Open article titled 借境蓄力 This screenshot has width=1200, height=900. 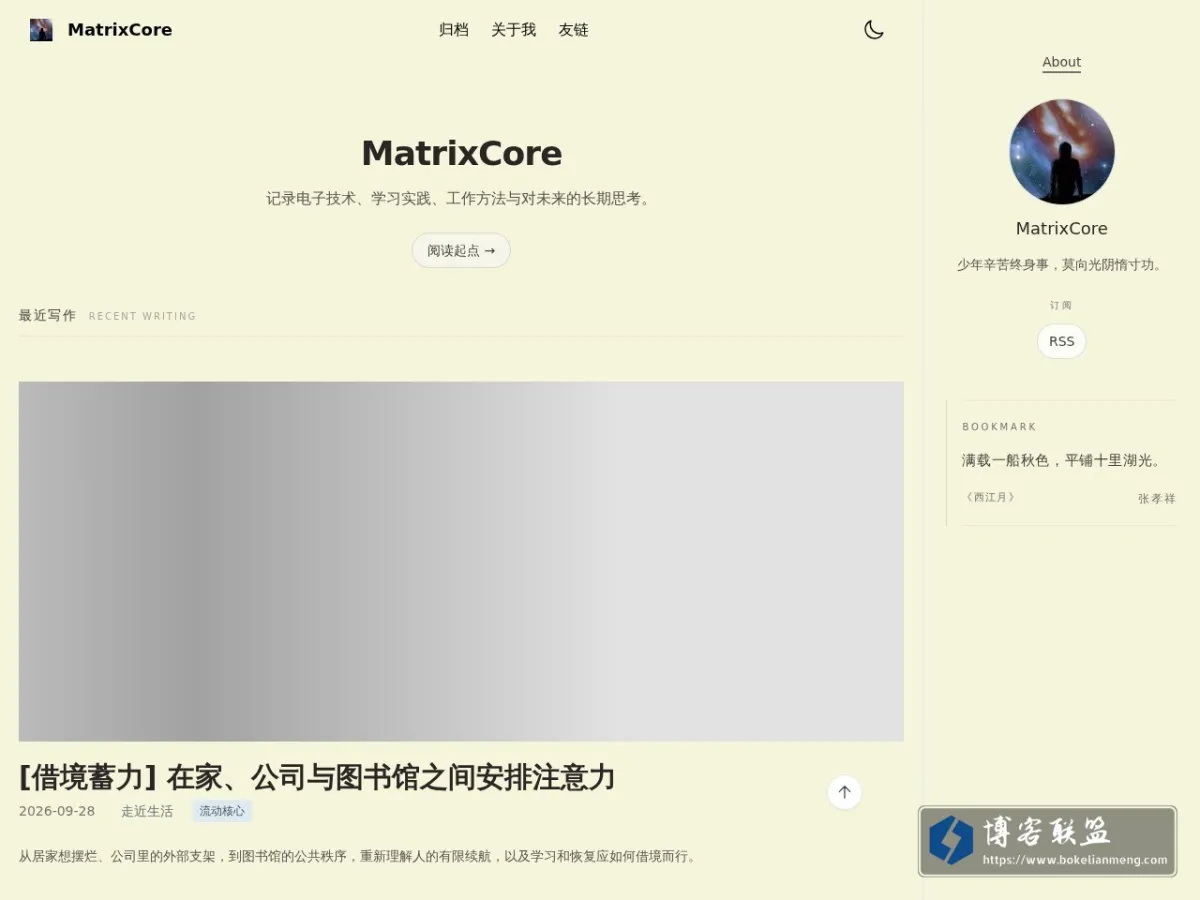pos(317,777)
